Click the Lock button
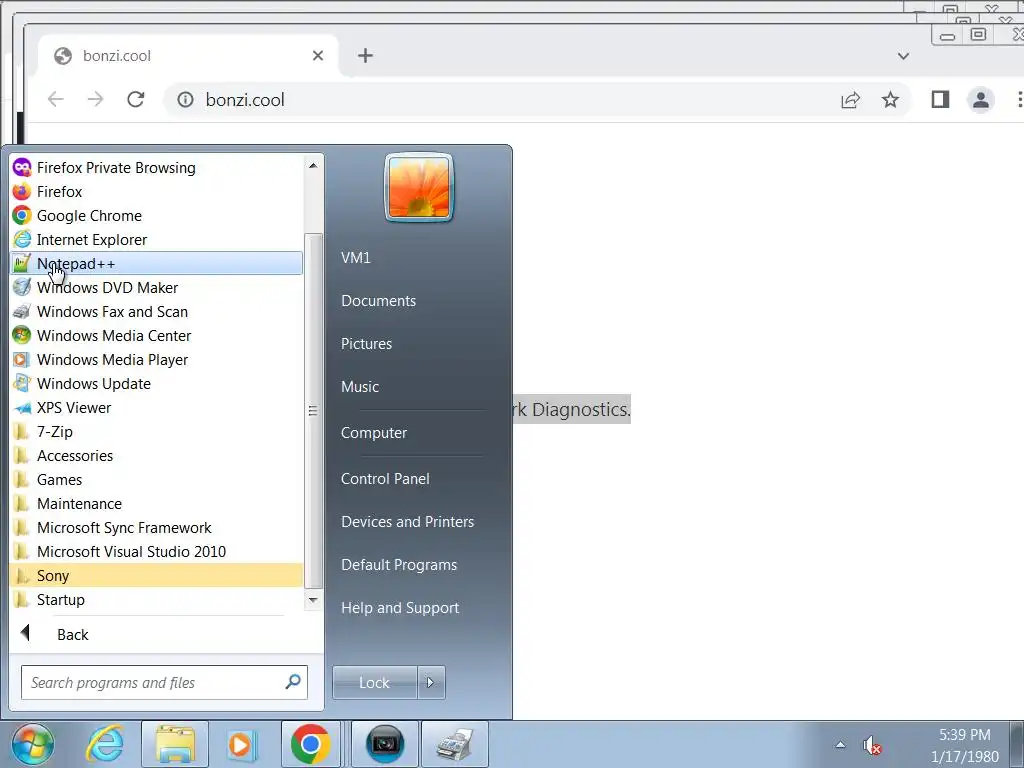1024x768 pixels. pos(374,682)
